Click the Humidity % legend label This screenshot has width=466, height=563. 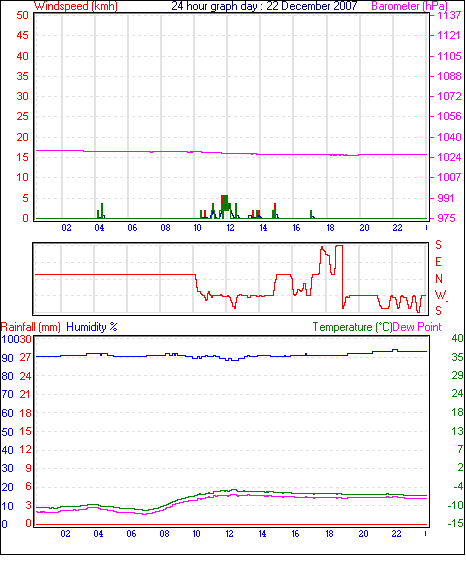click(92, 327)
